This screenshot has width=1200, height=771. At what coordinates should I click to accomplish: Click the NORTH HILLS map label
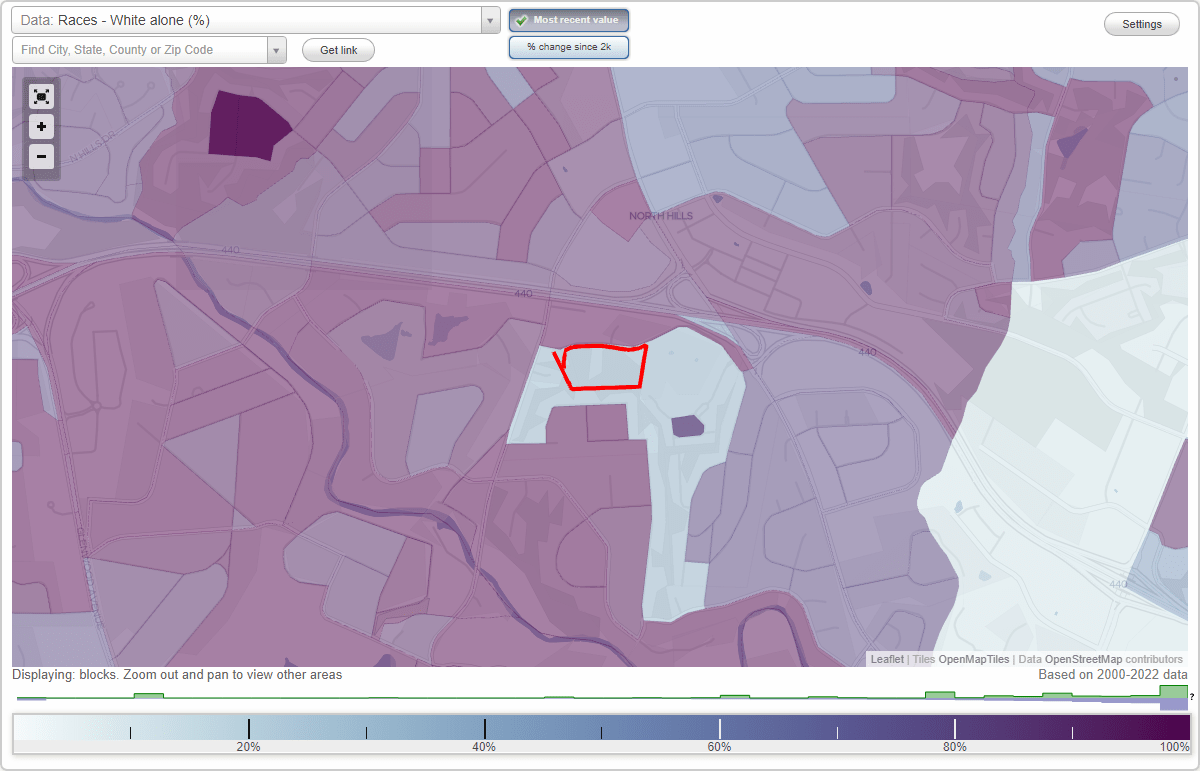point(661,216)
